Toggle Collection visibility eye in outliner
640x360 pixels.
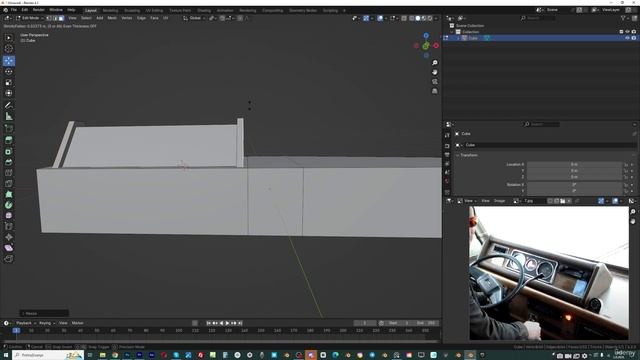pyautogui.click(x=627, y=32)
